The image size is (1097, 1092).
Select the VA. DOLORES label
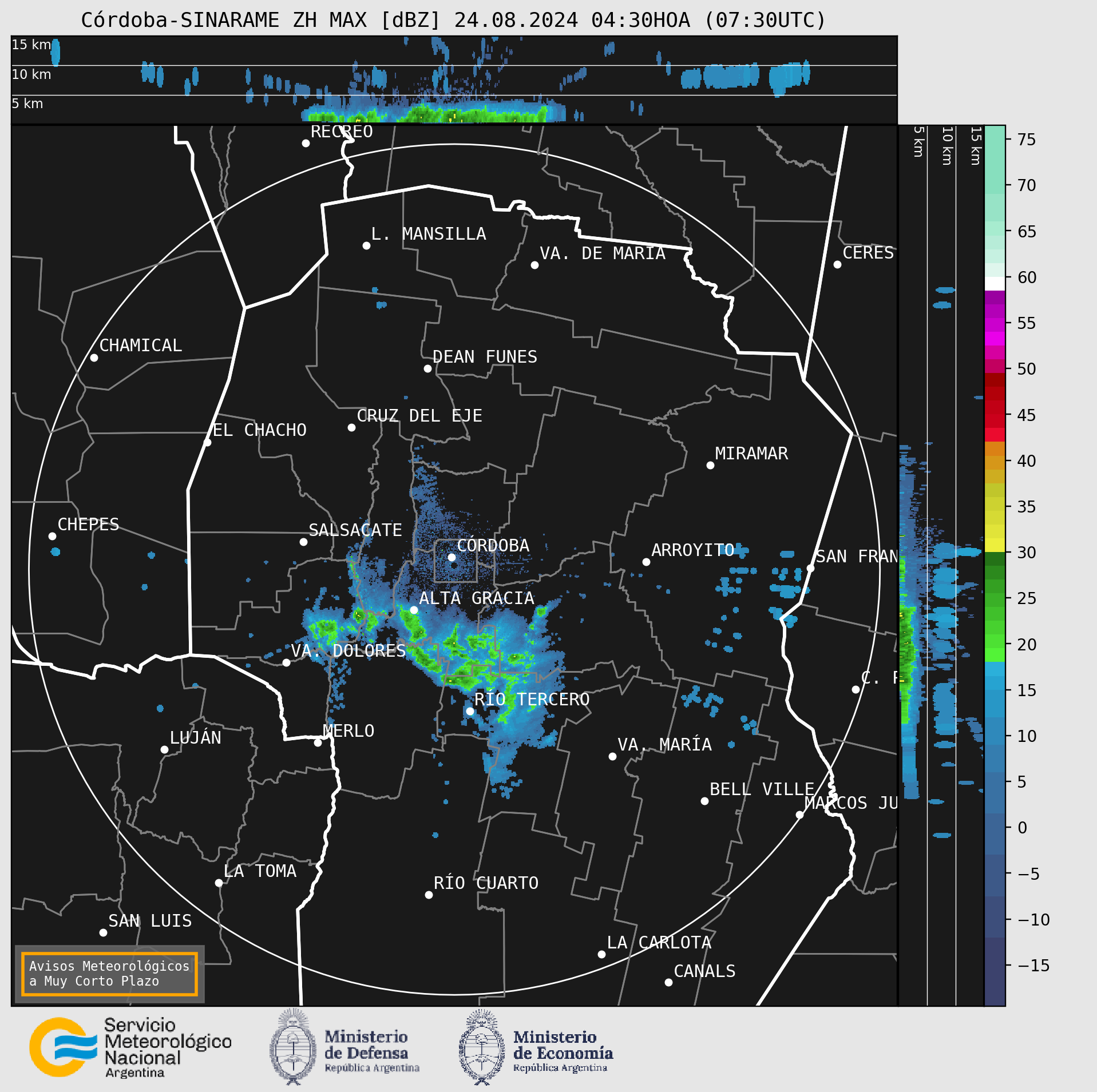tap(348, 651)
